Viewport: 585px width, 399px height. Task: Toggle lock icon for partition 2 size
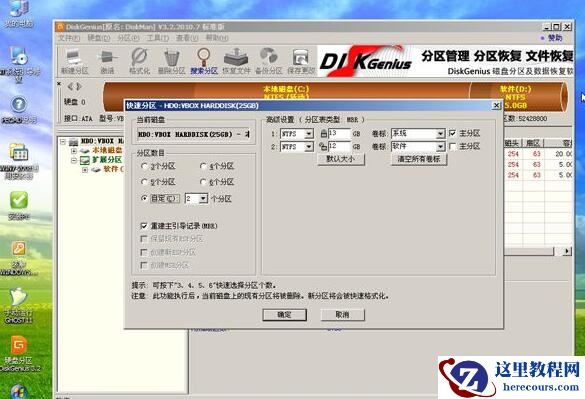click(323, 147)
